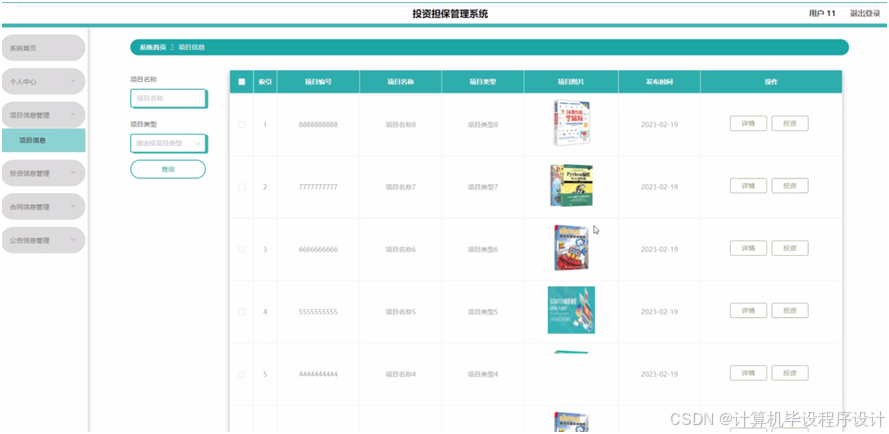Viewport: 889px width, 434px height.
Task: Collapse the 项目信息管理 sidebar menu
Action: tap(44, 115)
